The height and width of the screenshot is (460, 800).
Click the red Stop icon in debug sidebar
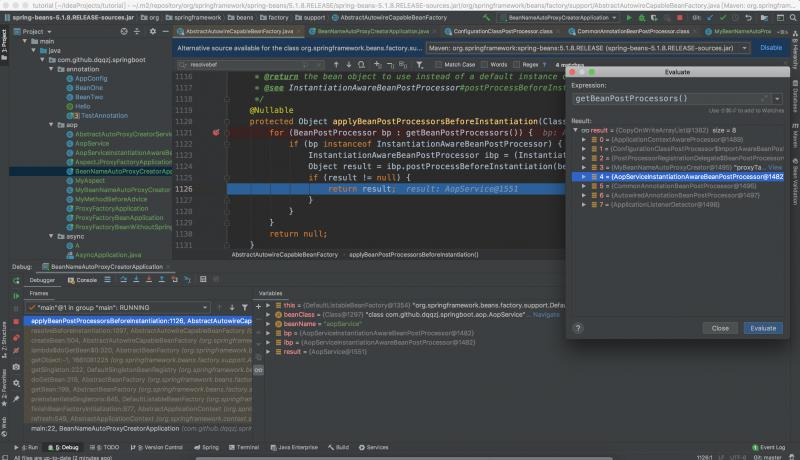click(x=16, y=322)
